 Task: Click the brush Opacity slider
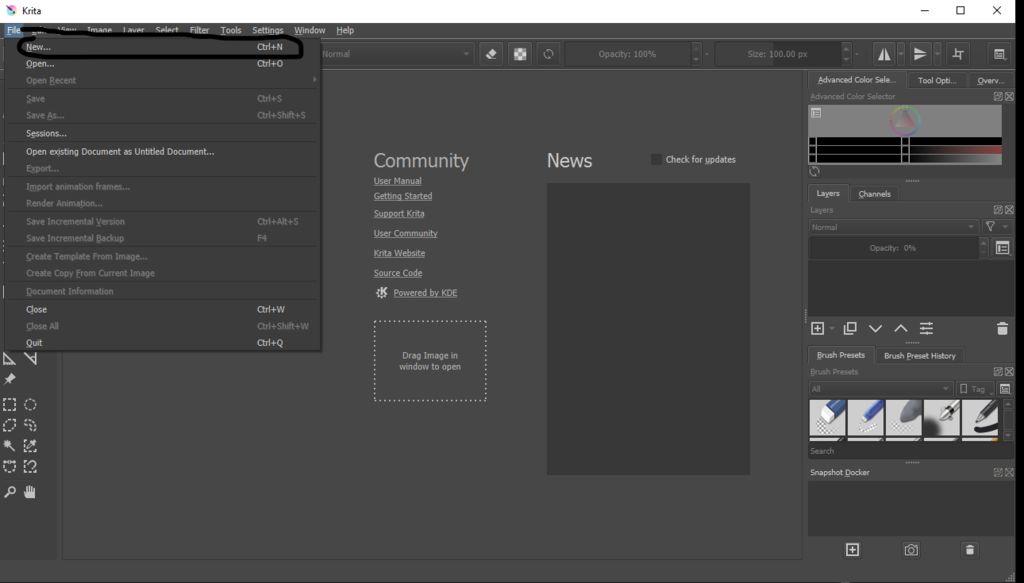point(627,54)
